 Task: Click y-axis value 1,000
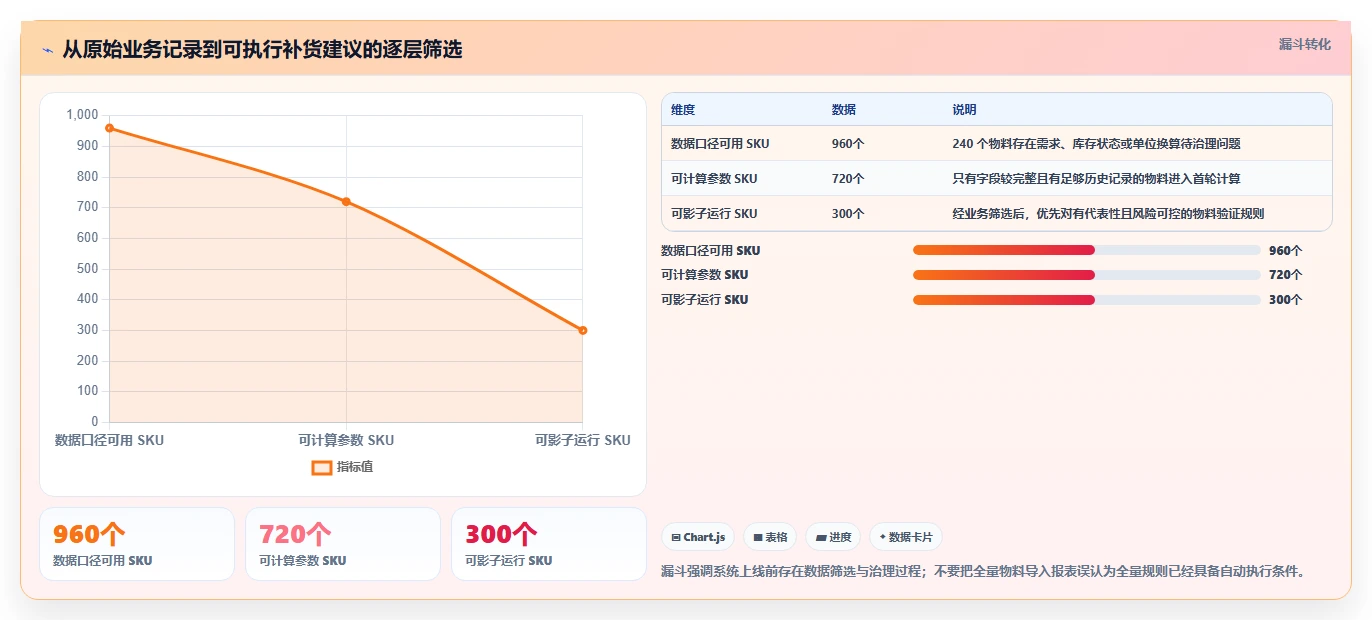(x=82, y=115)
